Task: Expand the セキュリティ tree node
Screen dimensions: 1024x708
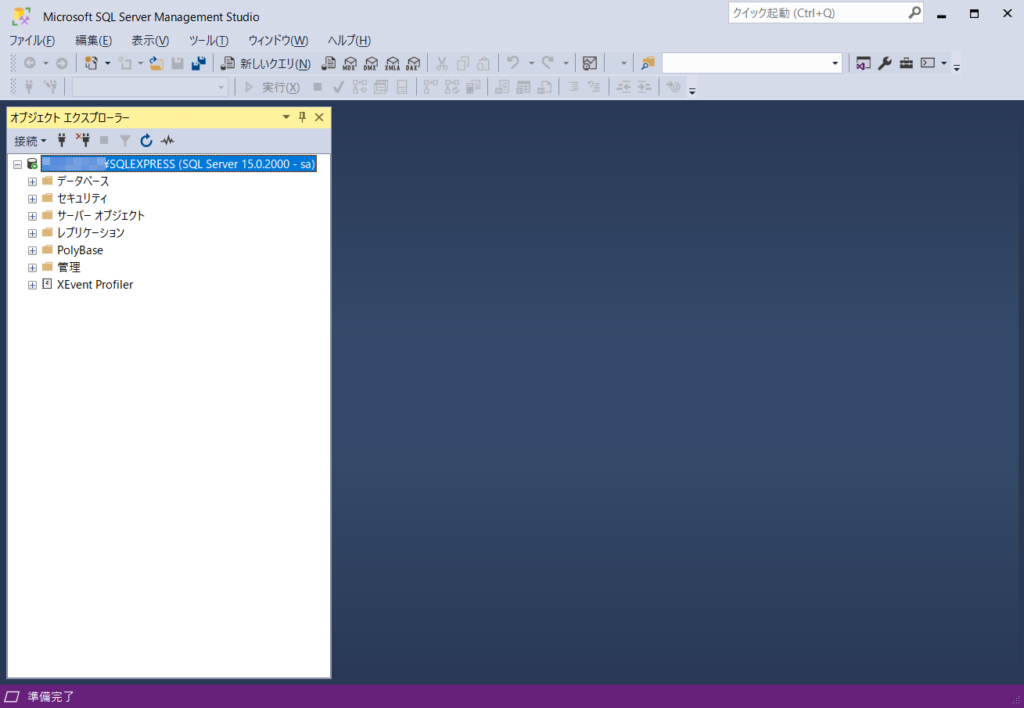Action: [x=31, y=198]
